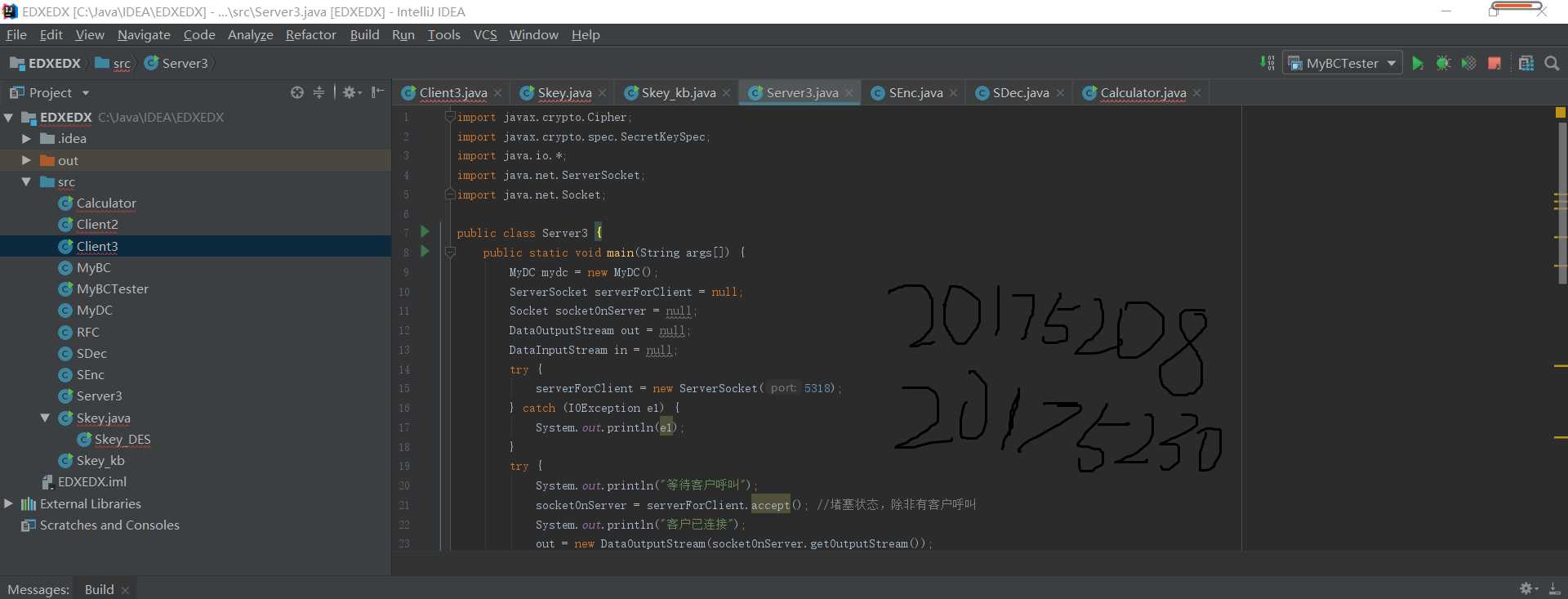
Task: Collapse all icon in Project panel
Action: (x=319, y=92)
